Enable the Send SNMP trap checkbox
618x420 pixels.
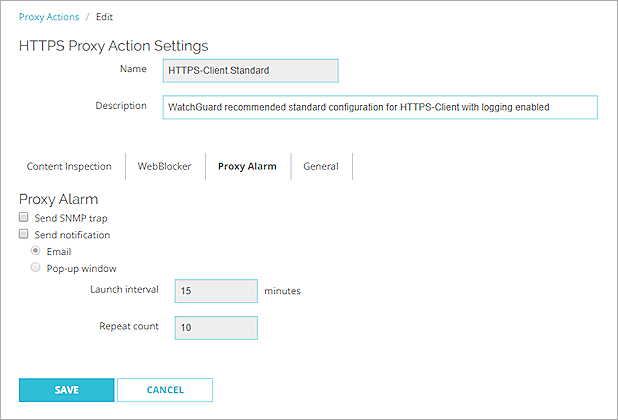(24, 217)
